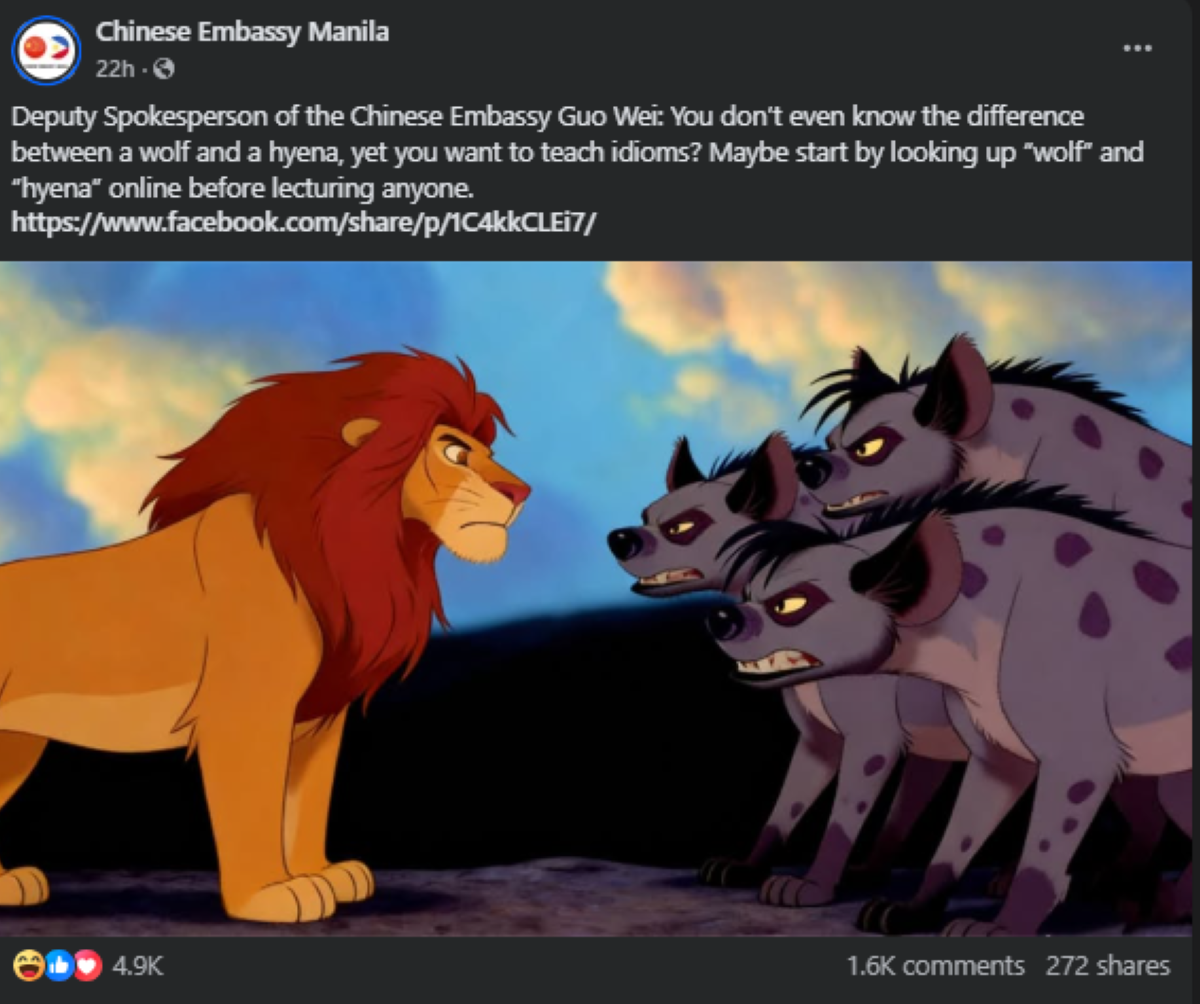View the 1.6K comments

pos(935,966)
